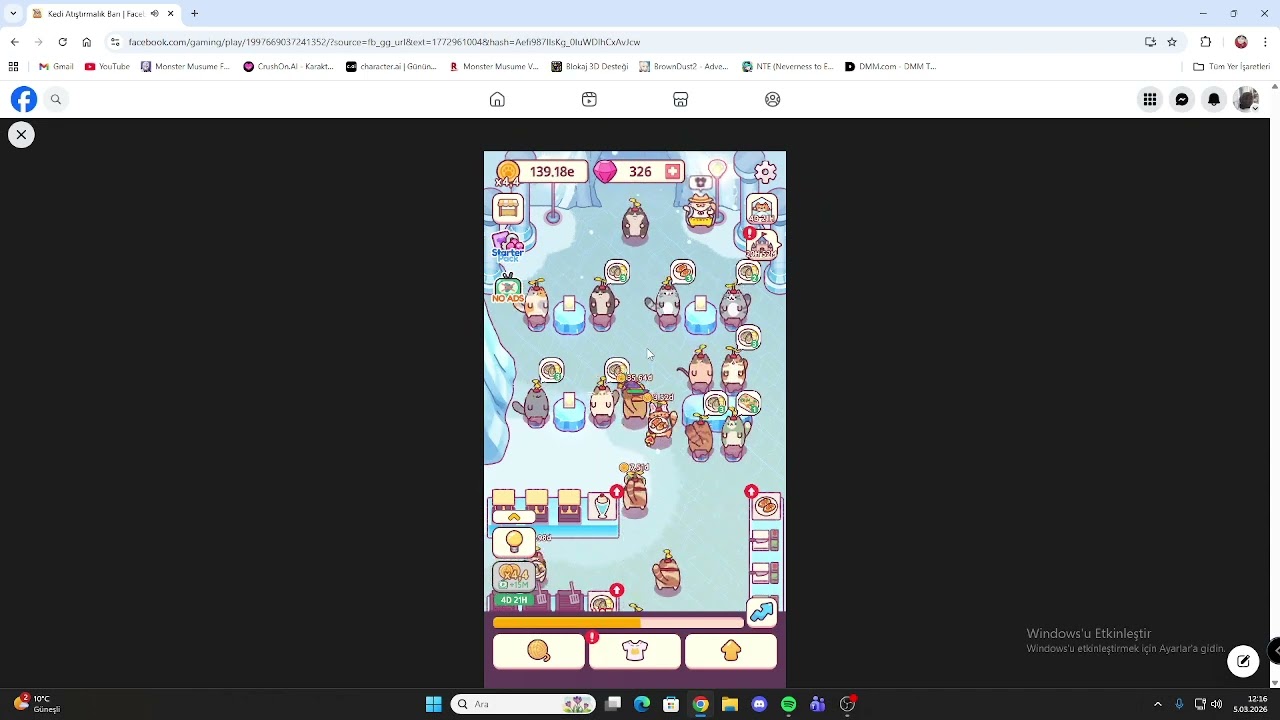Open the shop stall icon in game
The height and width of the screenshot is (720, 1280).
click(508, 208)
